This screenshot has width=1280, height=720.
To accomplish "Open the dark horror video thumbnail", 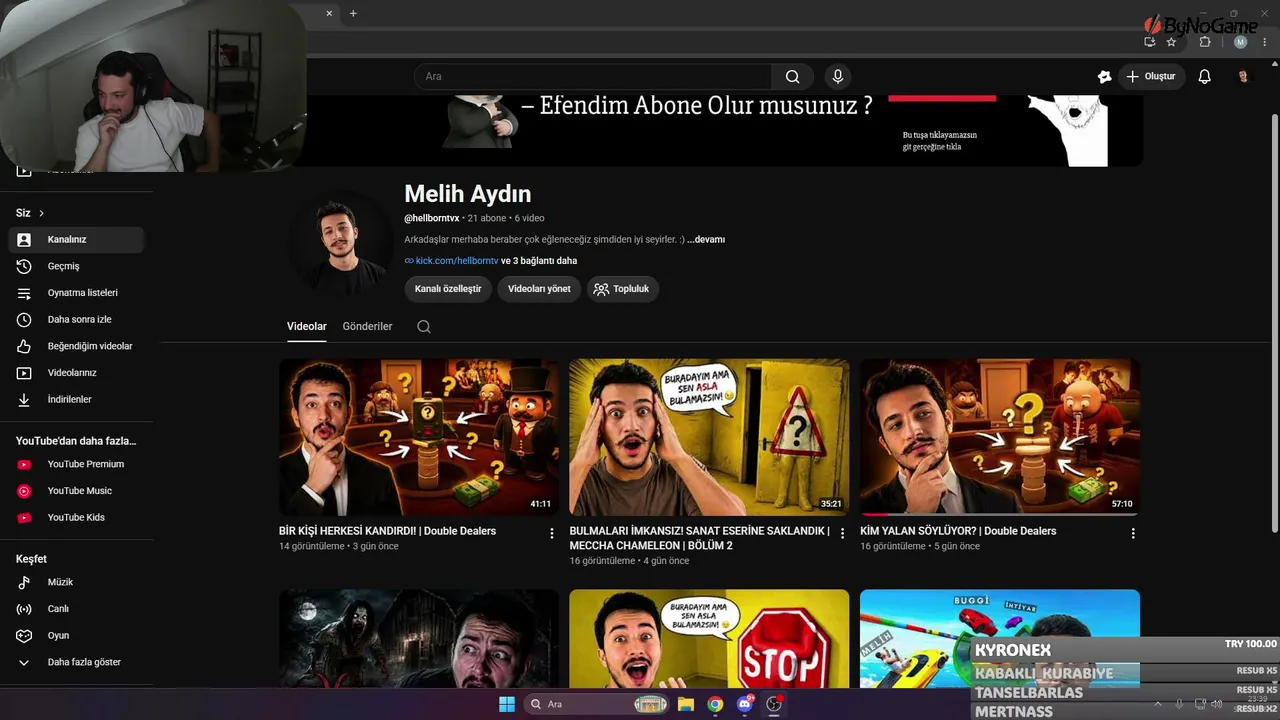I will tap(419, 638).
